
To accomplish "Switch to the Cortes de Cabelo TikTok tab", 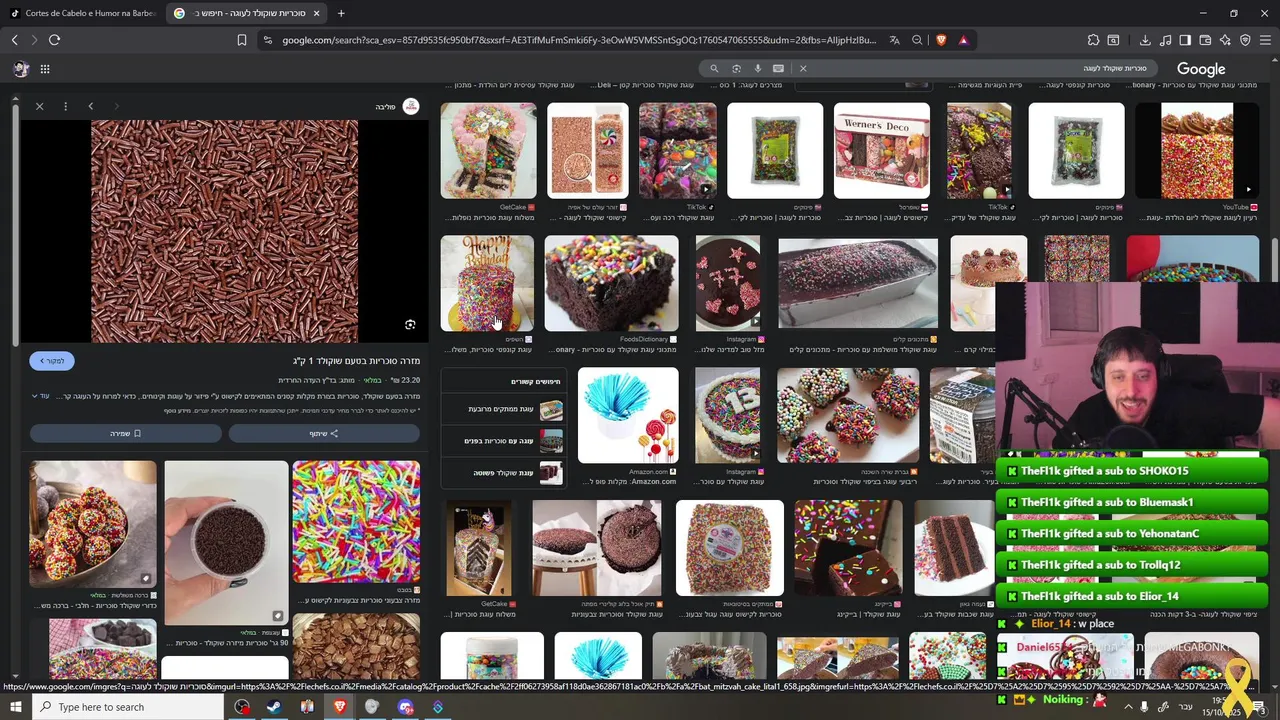I will click(82, 13).
